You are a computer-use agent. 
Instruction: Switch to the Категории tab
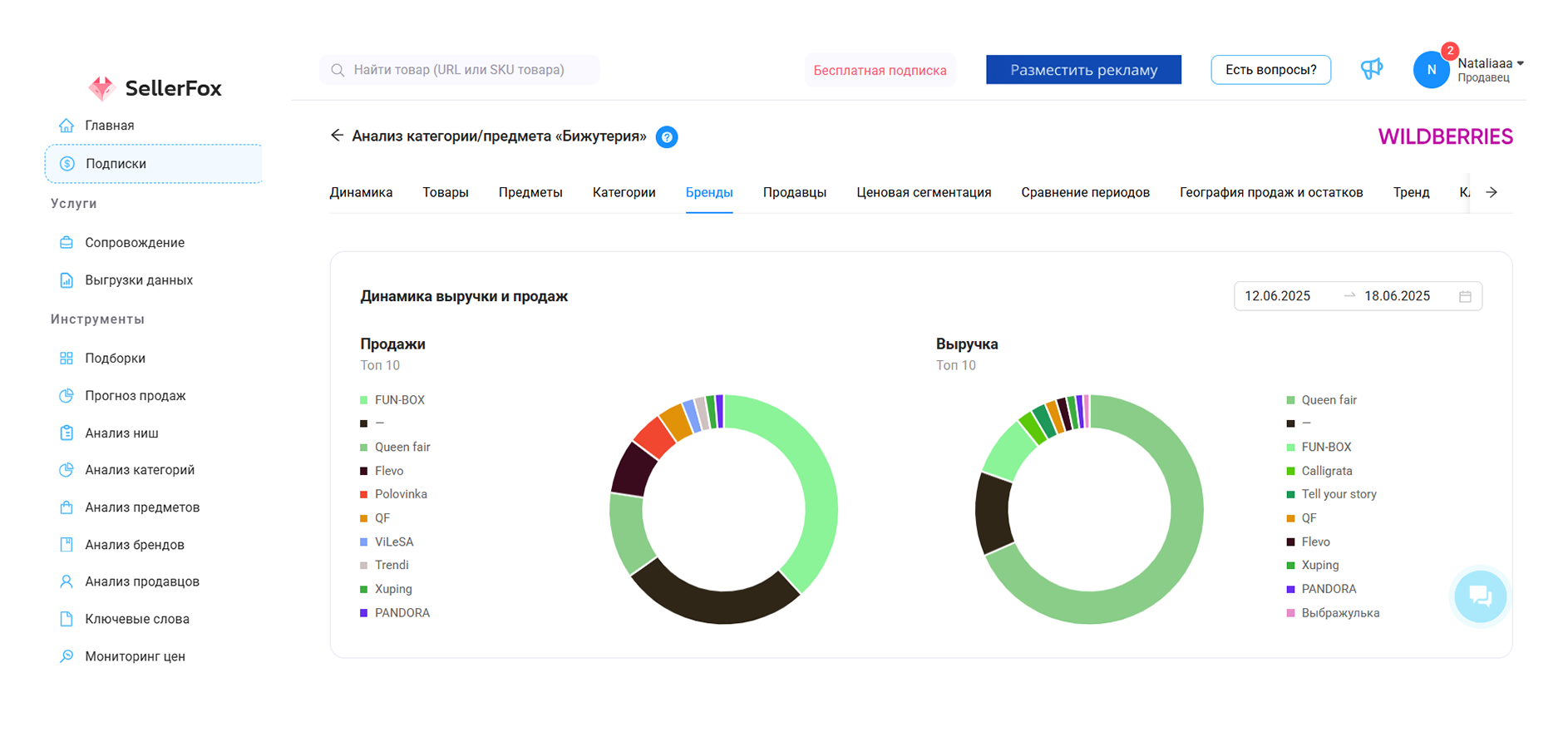point(624,192)
